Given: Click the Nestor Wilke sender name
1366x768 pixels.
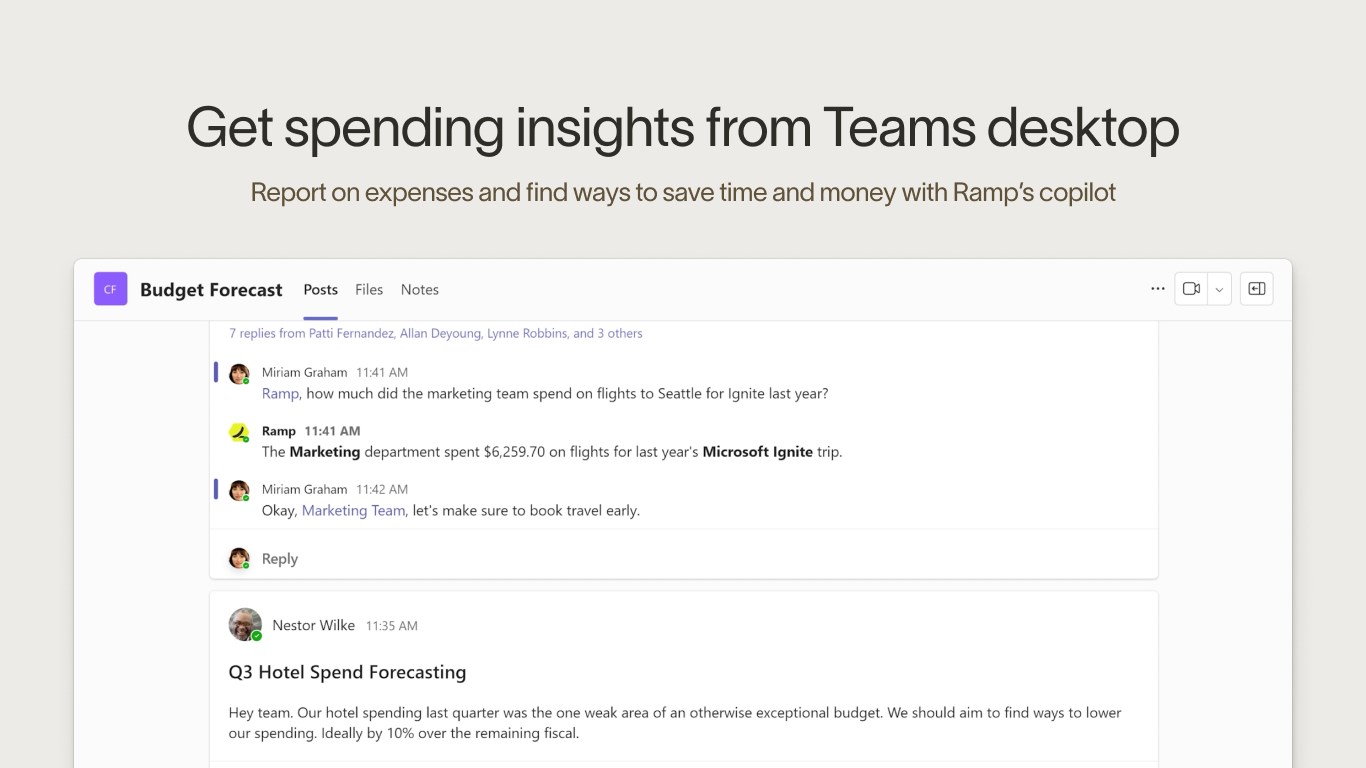Looking at the screenshot, I should (313, 625).
